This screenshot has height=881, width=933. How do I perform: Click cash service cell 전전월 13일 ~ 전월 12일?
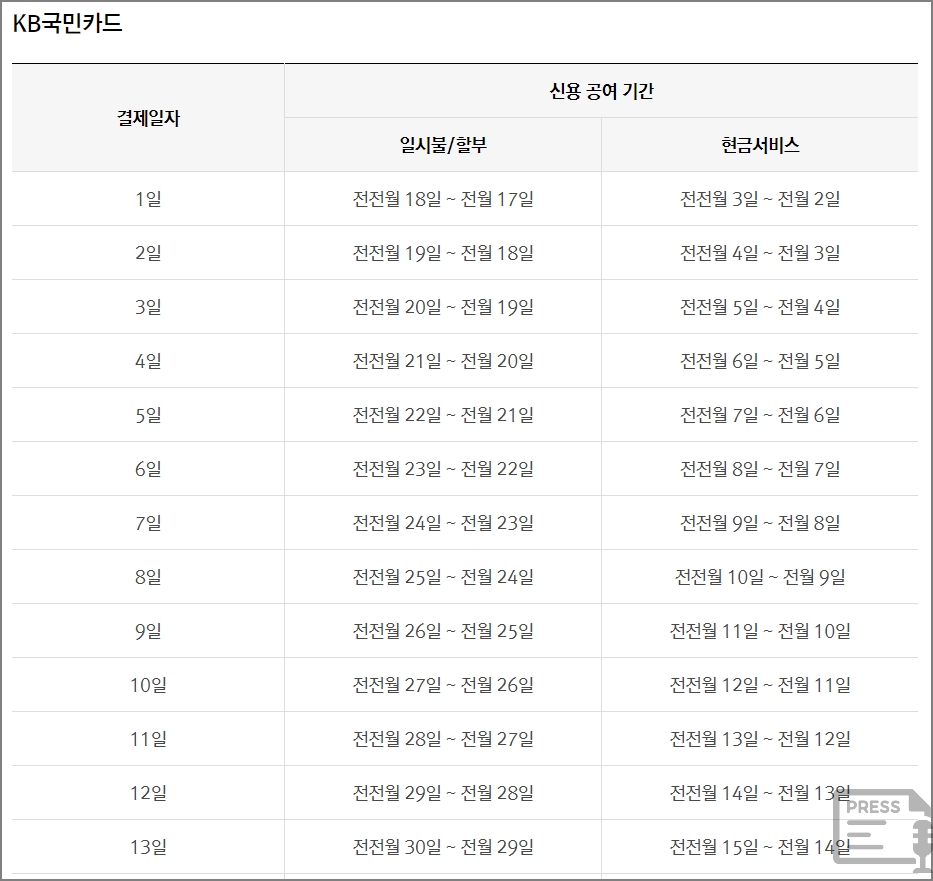click(x=760, y=739)
